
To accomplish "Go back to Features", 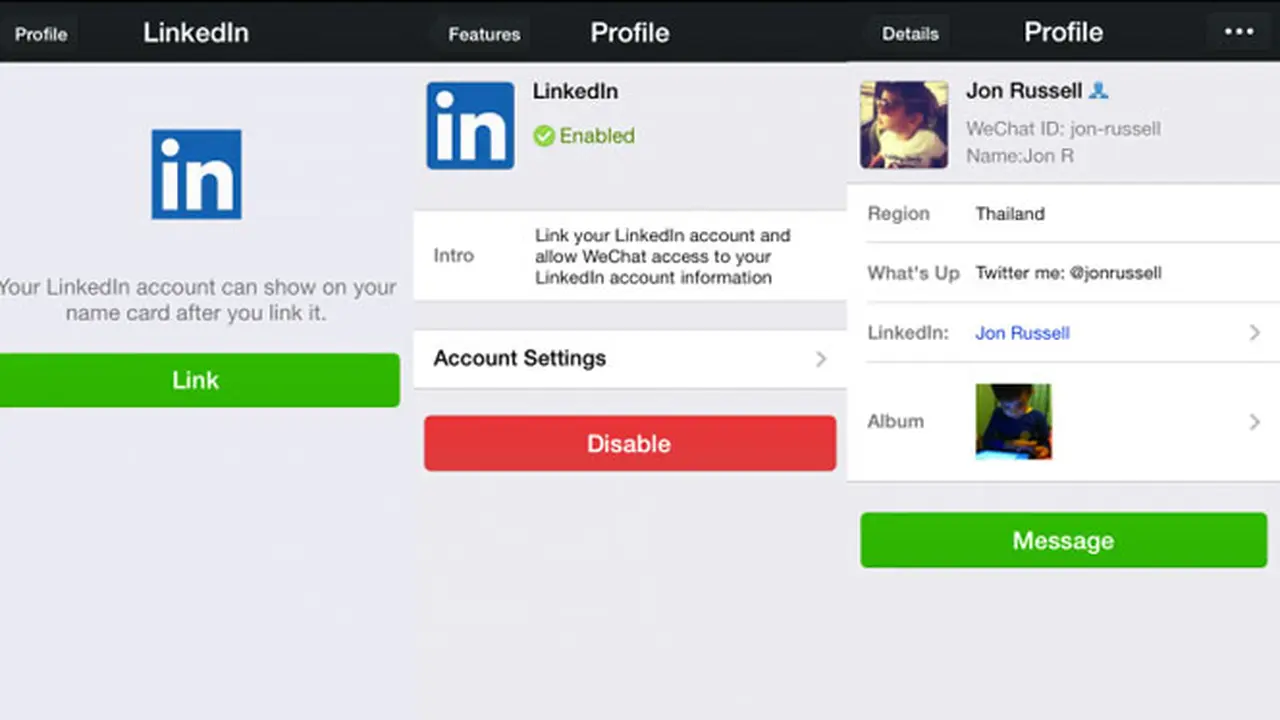I will tap(483, 34).
